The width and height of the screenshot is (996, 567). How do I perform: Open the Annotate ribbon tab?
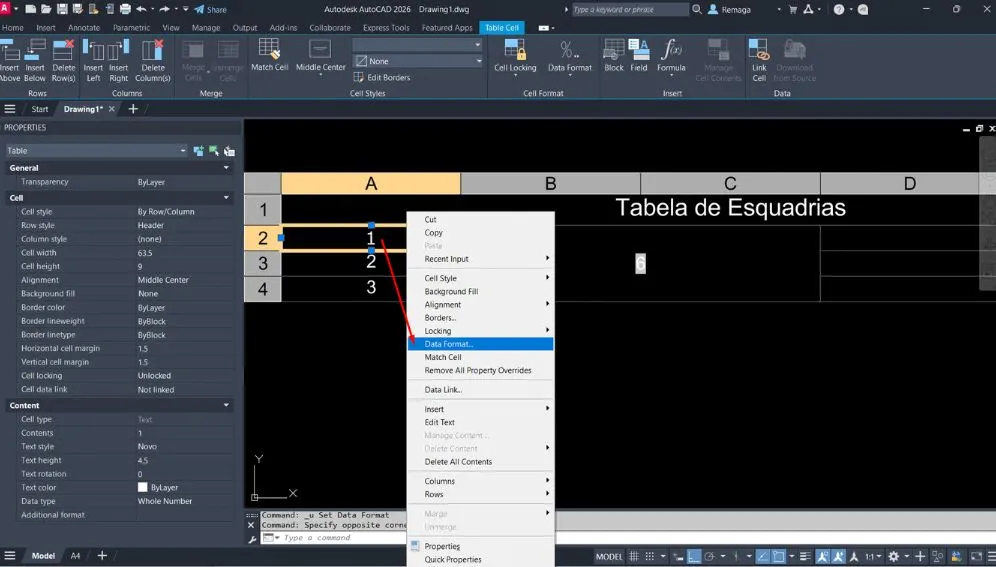[84, 28]
